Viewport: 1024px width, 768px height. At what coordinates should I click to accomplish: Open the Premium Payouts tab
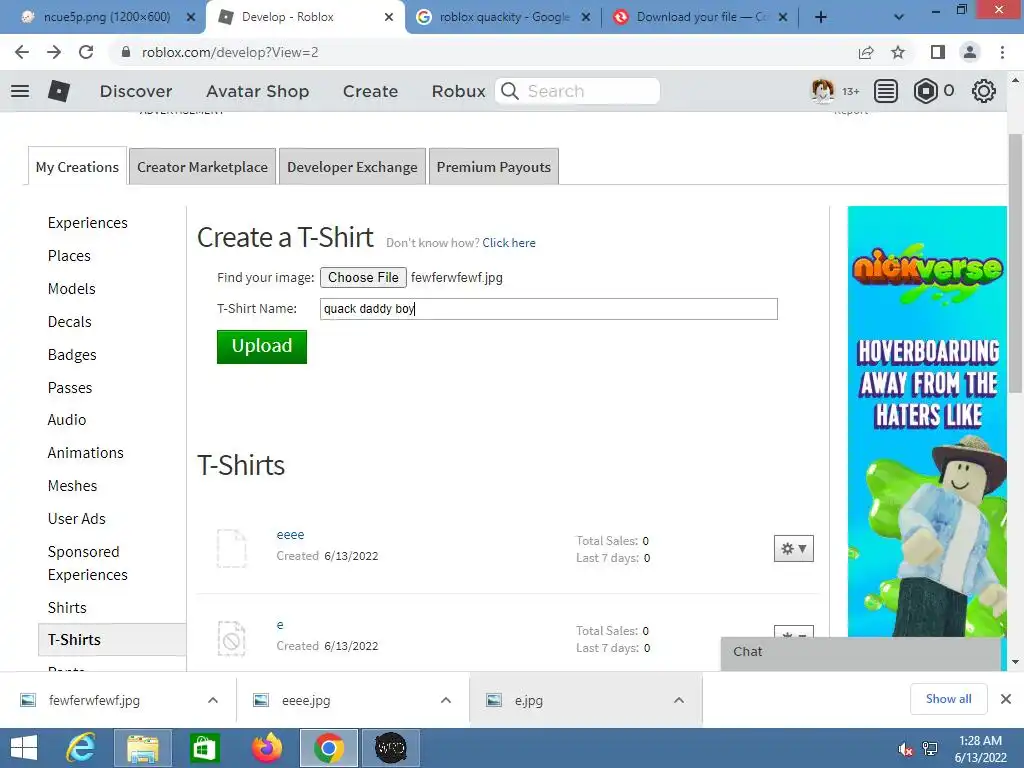[494, 167]
